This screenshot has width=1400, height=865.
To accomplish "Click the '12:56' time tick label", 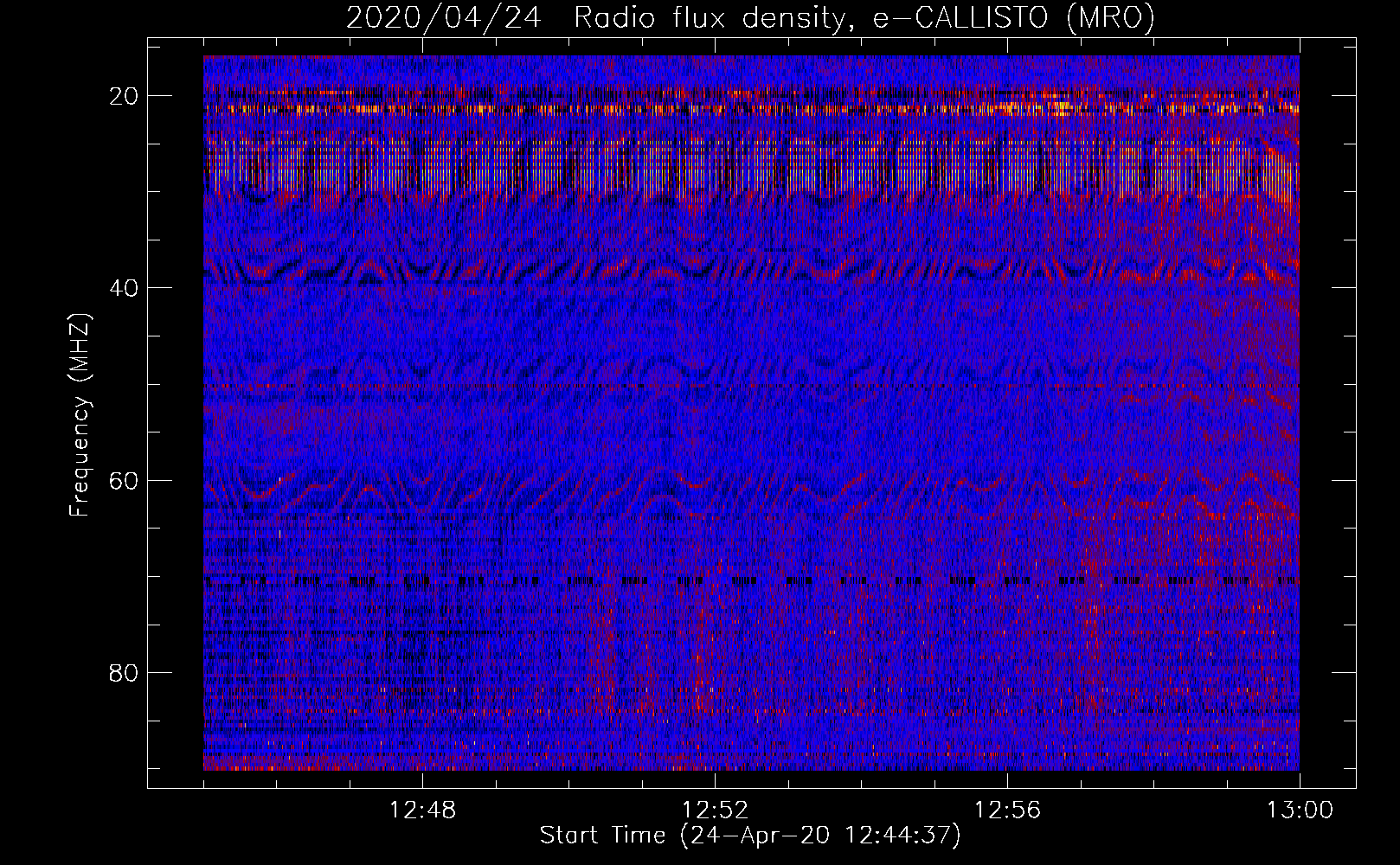I will pos(1007,811).
